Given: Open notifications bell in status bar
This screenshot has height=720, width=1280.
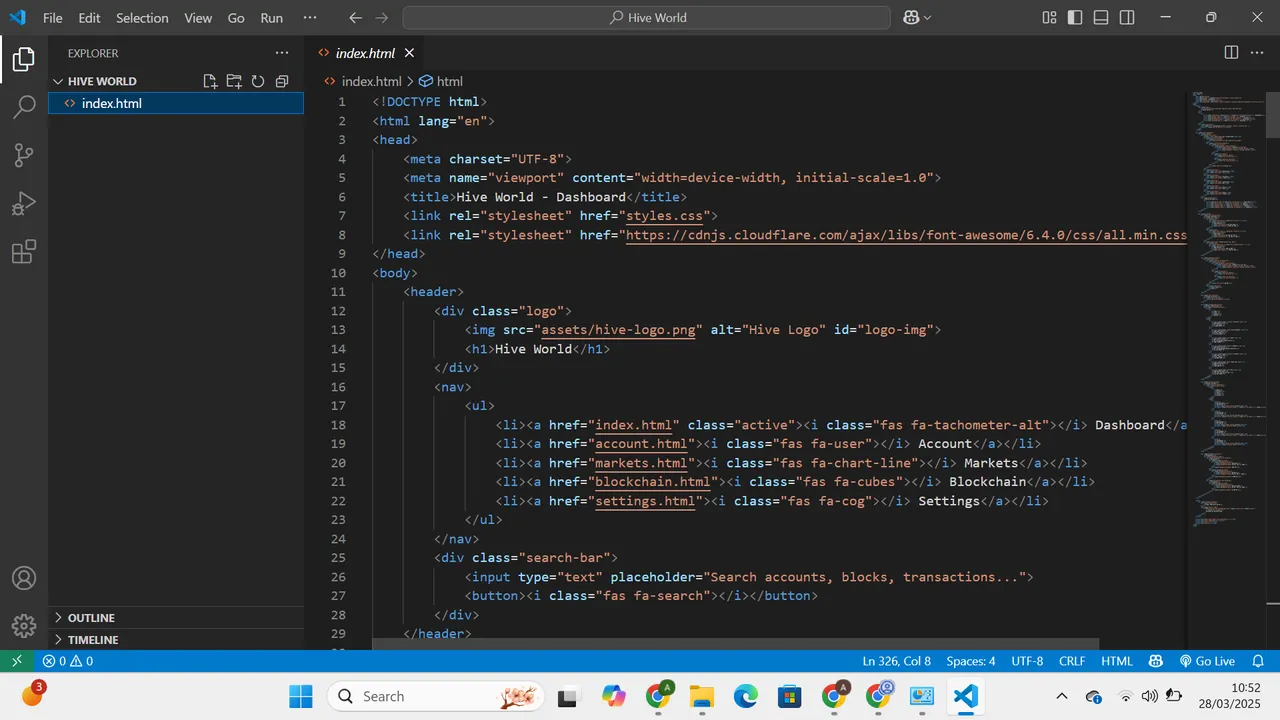Looking at the screenshot, I should coord(1258,661).
